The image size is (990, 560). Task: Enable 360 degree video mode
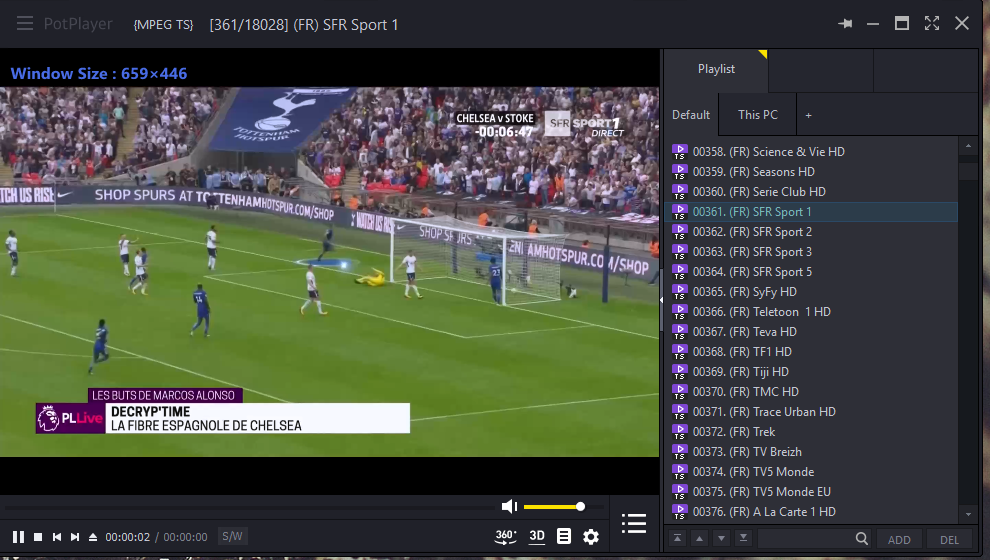[505, 537]
